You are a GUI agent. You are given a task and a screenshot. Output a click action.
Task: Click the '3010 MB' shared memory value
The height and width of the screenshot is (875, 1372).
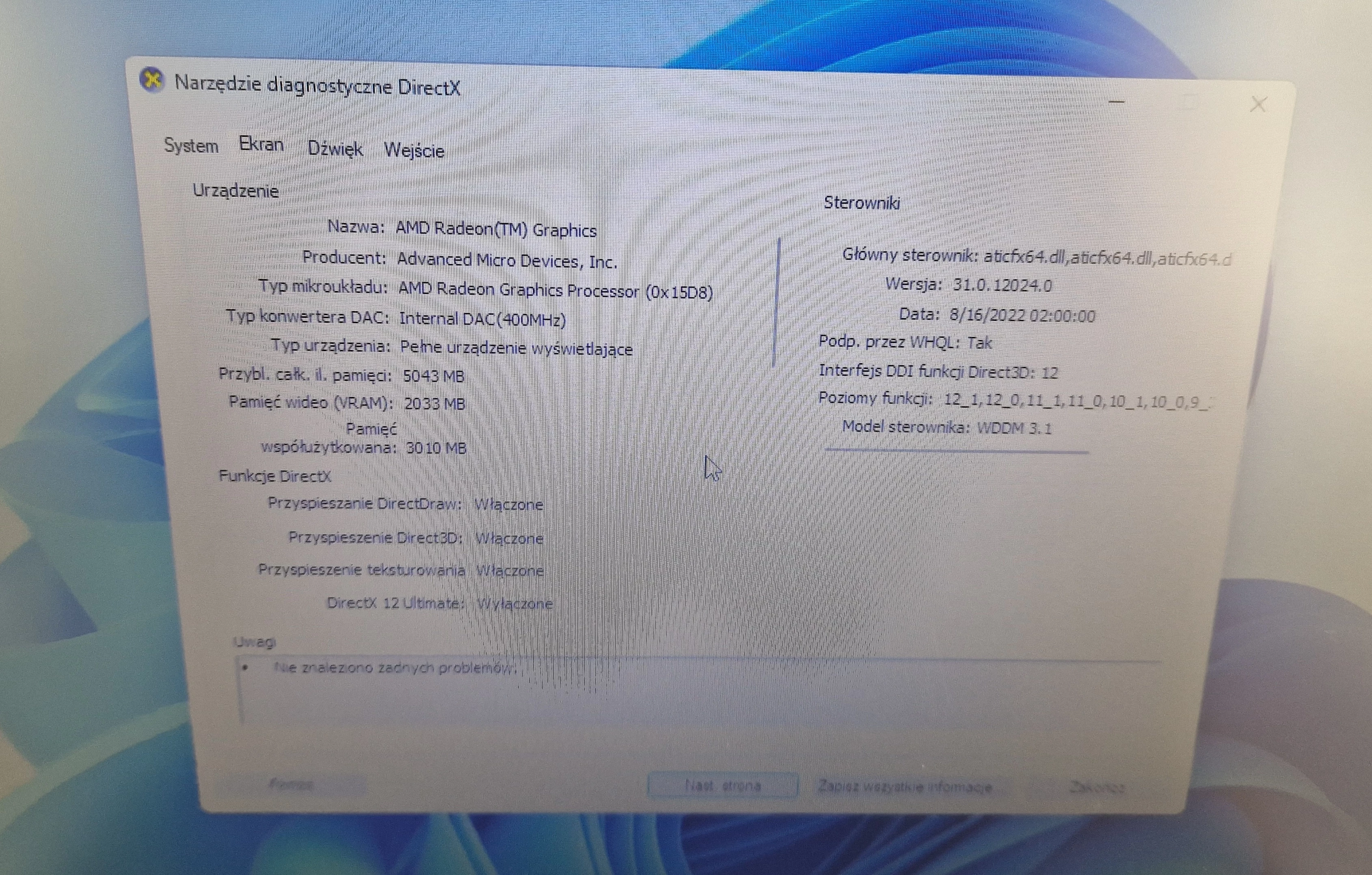coord(436,448)
